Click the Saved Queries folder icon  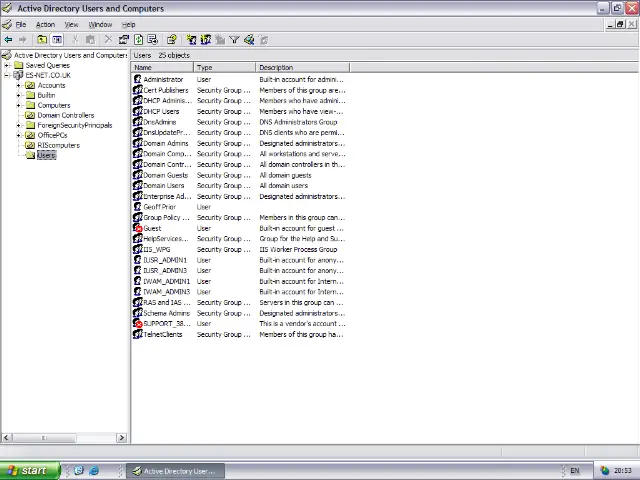pos(18,65)
